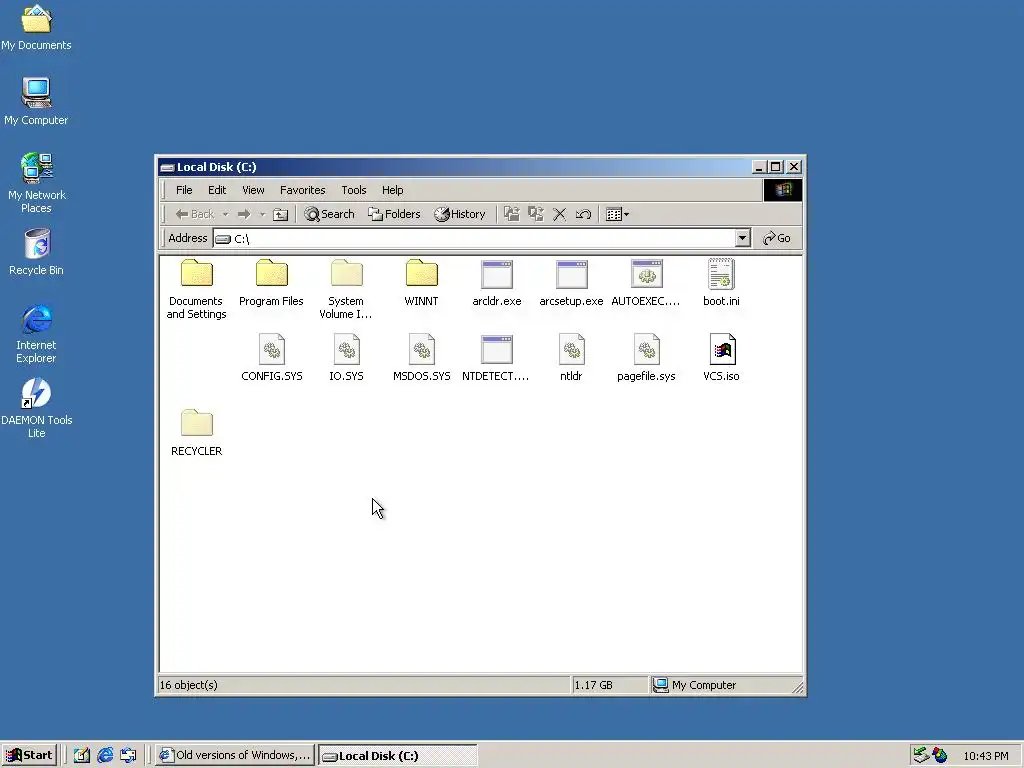Viewport: 1024px width, 768px height.
Task: Click the Windows logo throbber in menu bar
Action: [783, 190]
